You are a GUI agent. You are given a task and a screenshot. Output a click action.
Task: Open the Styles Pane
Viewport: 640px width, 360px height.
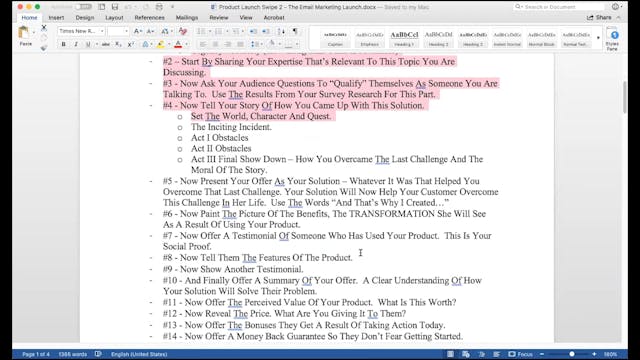coord(612,39)
